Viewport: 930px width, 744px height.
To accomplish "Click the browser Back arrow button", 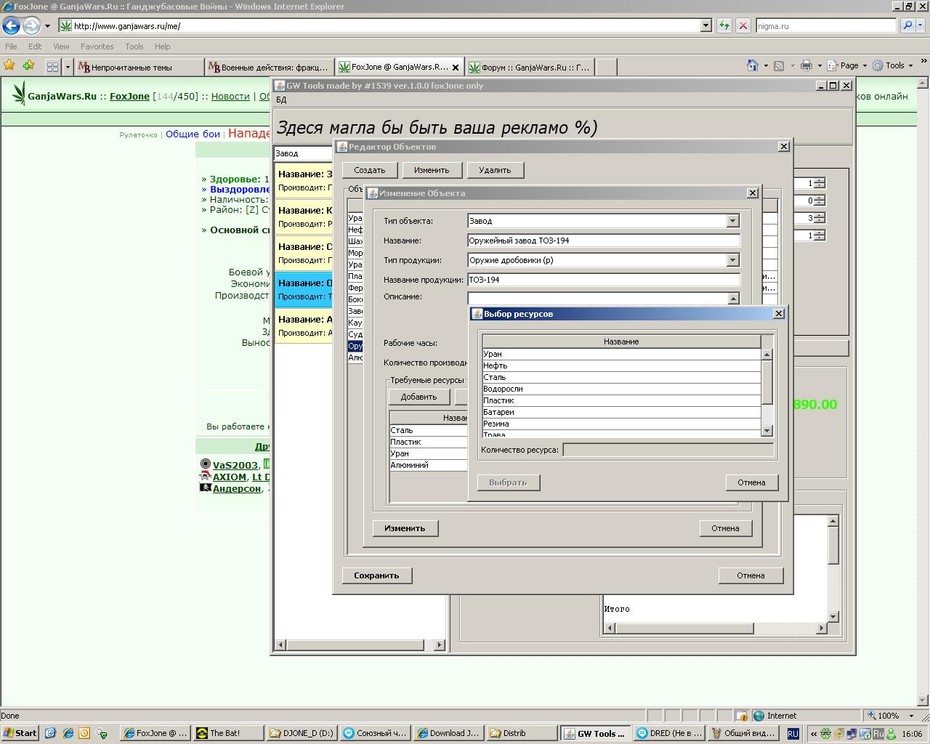I will 11,26.
